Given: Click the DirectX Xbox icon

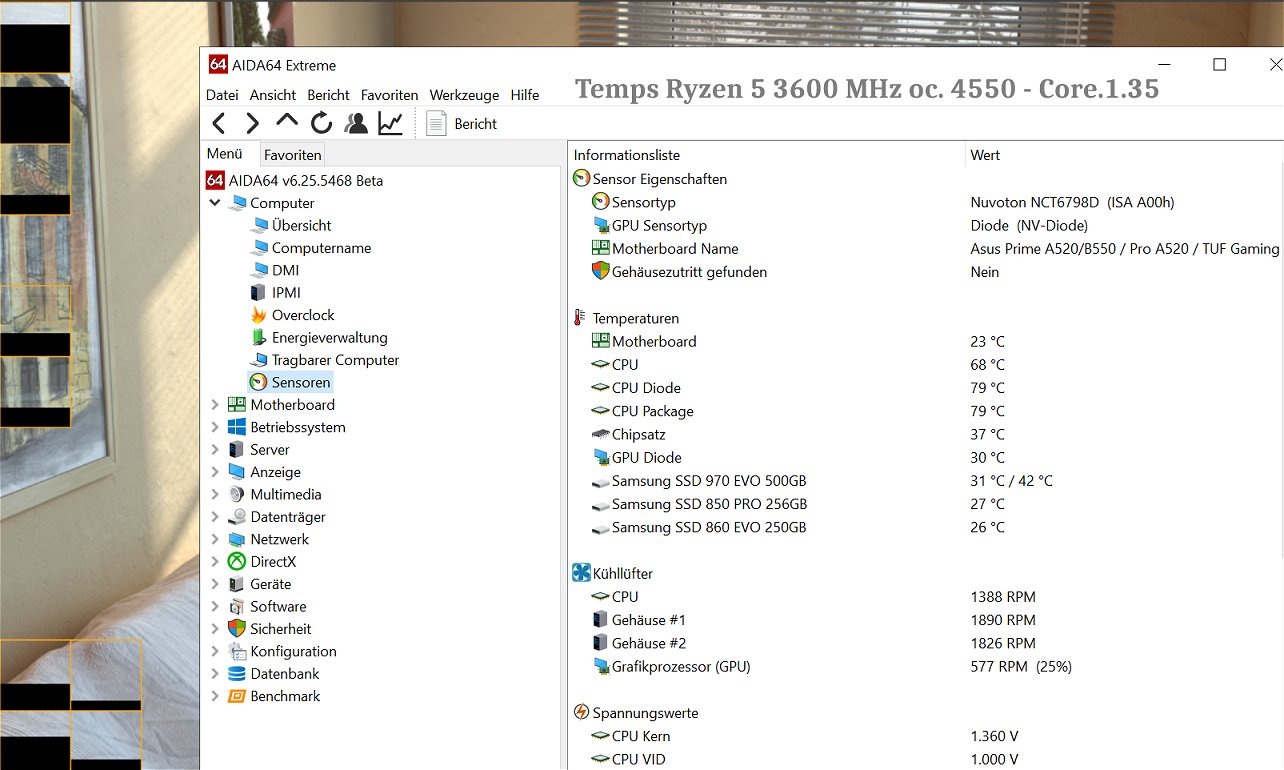Looking at the screenshot, I should tap(237, 562).
